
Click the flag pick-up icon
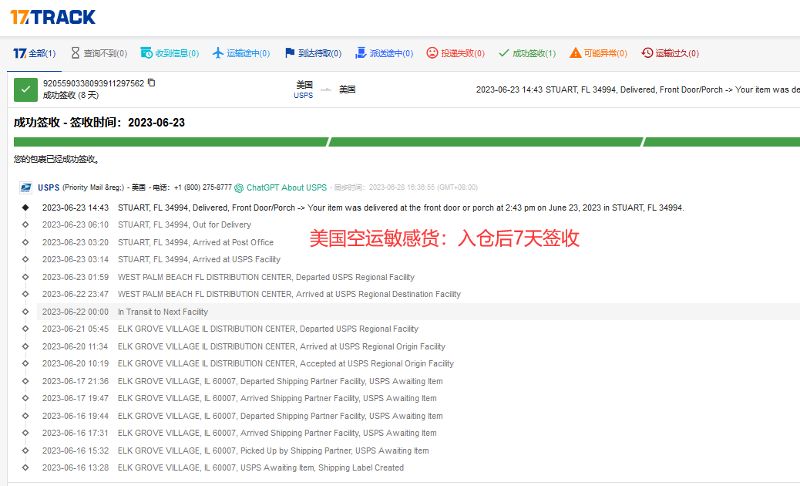[289, 53]
